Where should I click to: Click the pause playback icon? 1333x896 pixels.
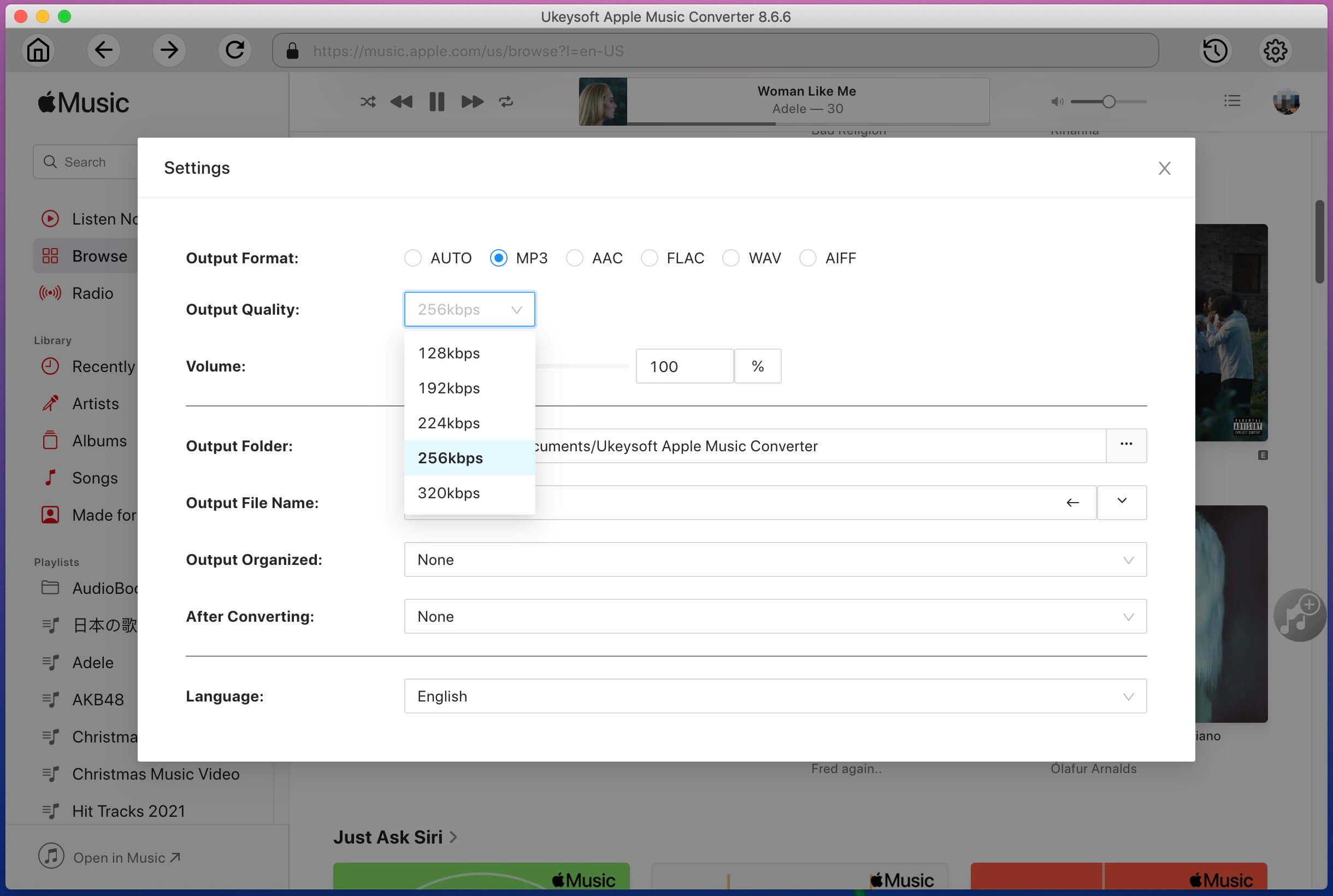click(x=437, y=101)
